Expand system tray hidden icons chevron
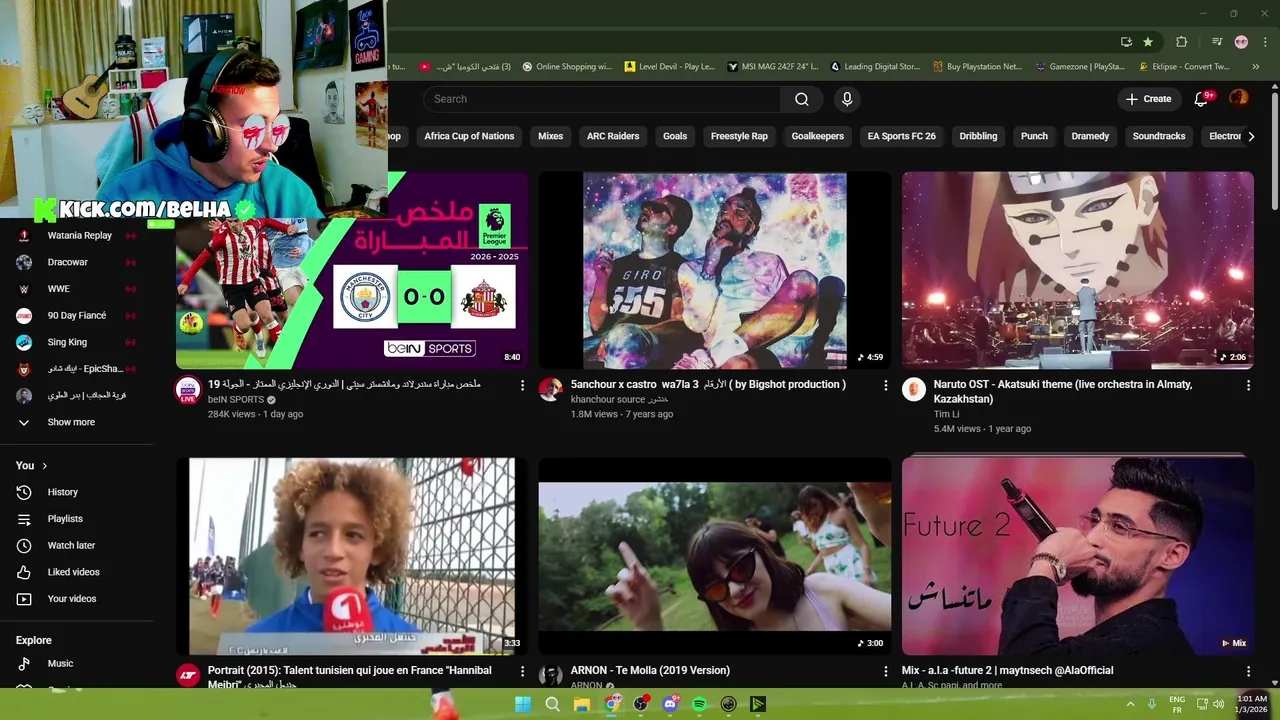1280x720 pixels. click(x=1131, y=704)
